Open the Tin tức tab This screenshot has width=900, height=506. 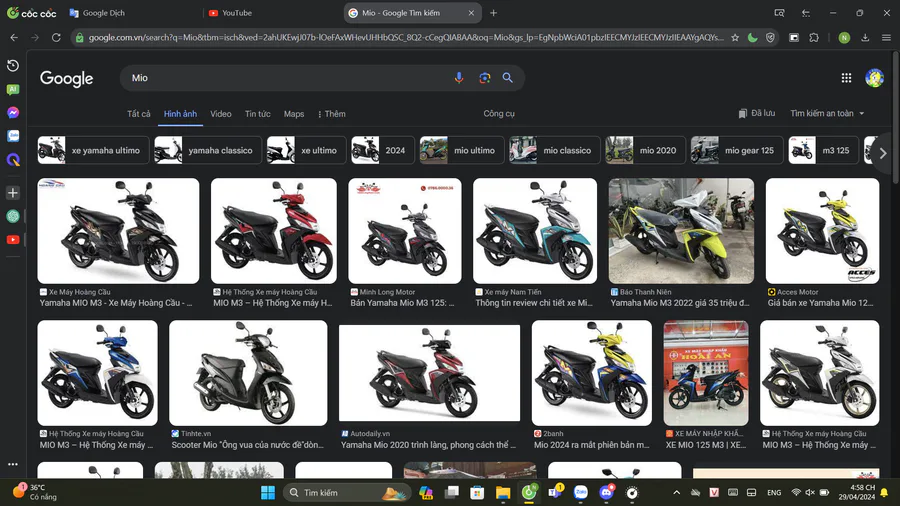click(258, 114)
